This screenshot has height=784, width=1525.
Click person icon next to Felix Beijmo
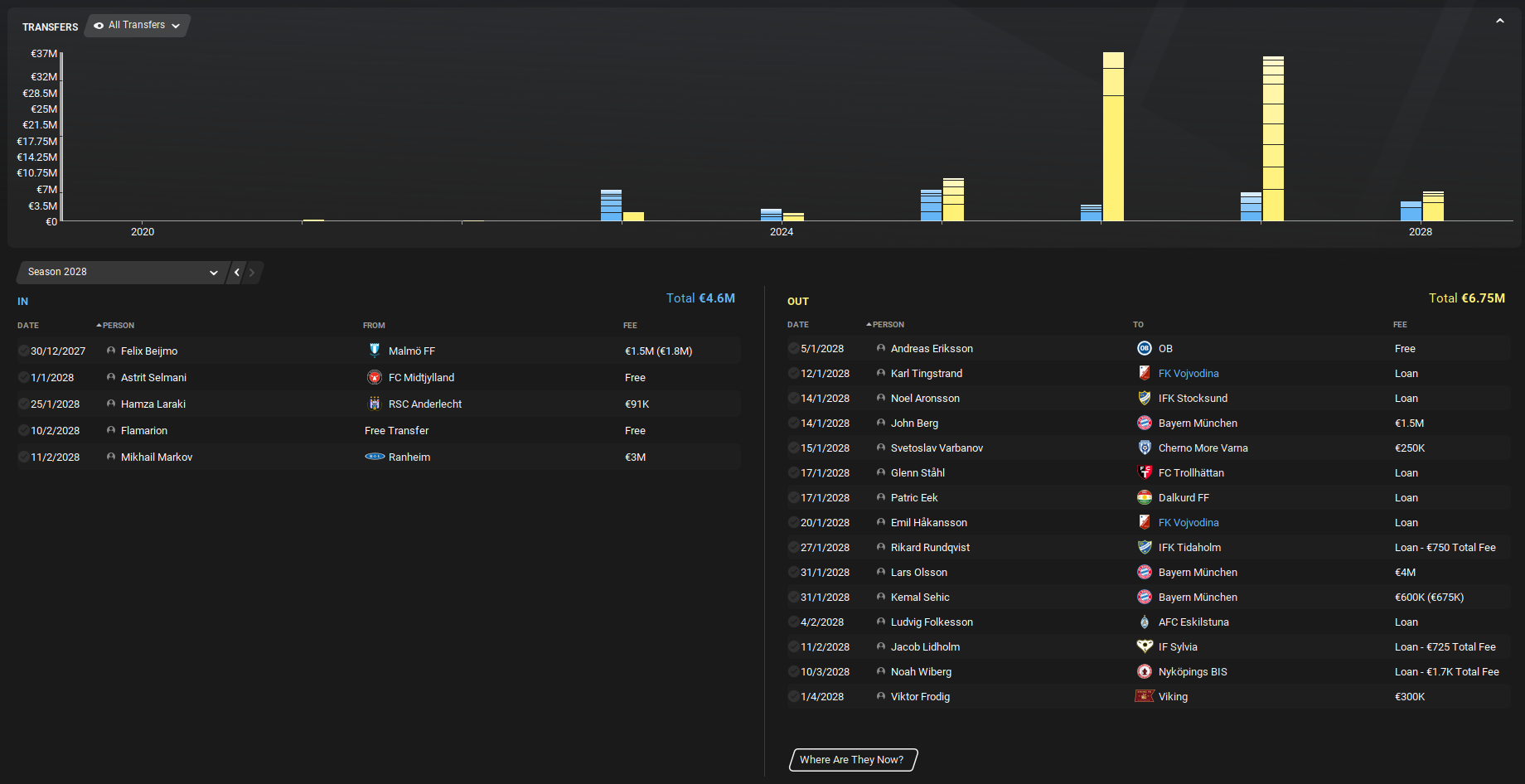tap(111, 351)
